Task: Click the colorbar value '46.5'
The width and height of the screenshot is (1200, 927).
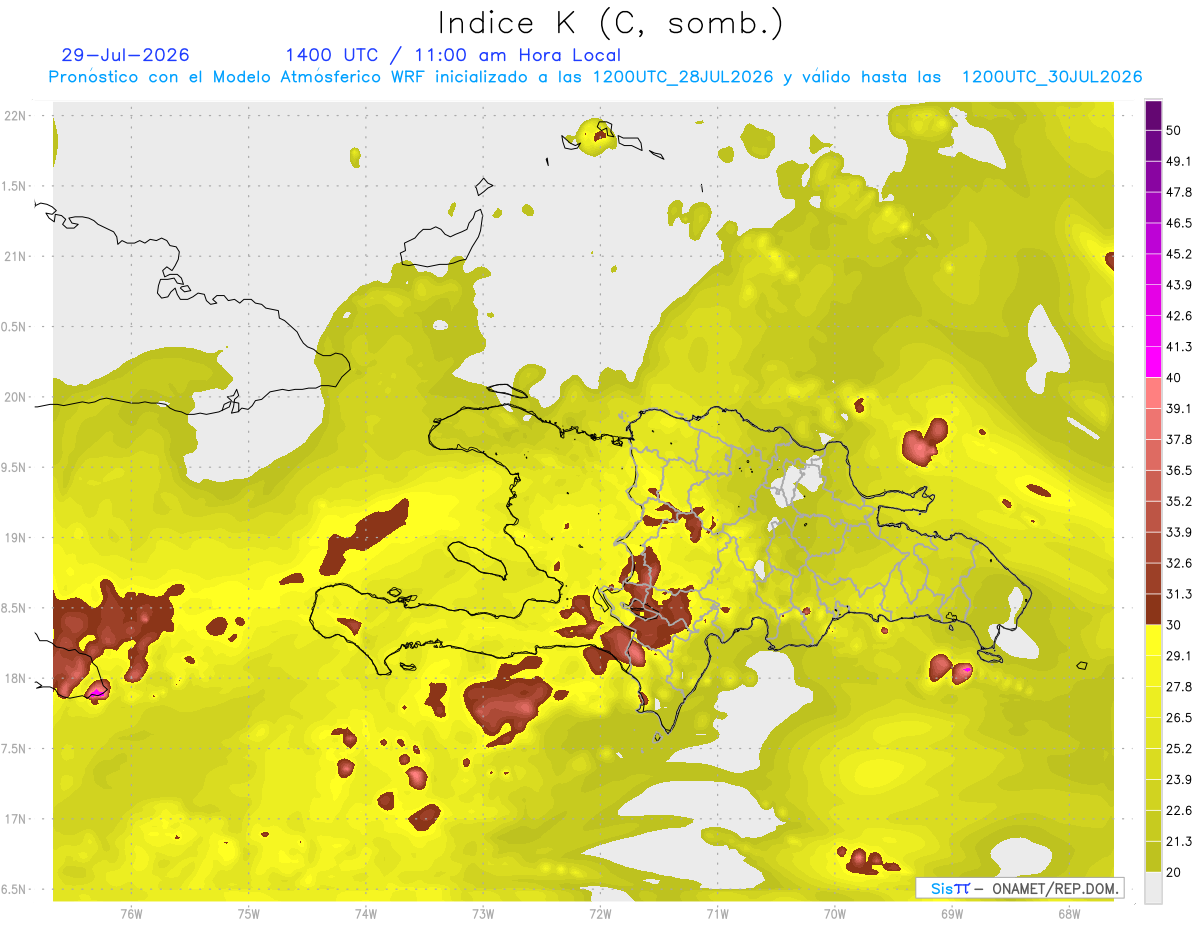Action: (1179, 223)
